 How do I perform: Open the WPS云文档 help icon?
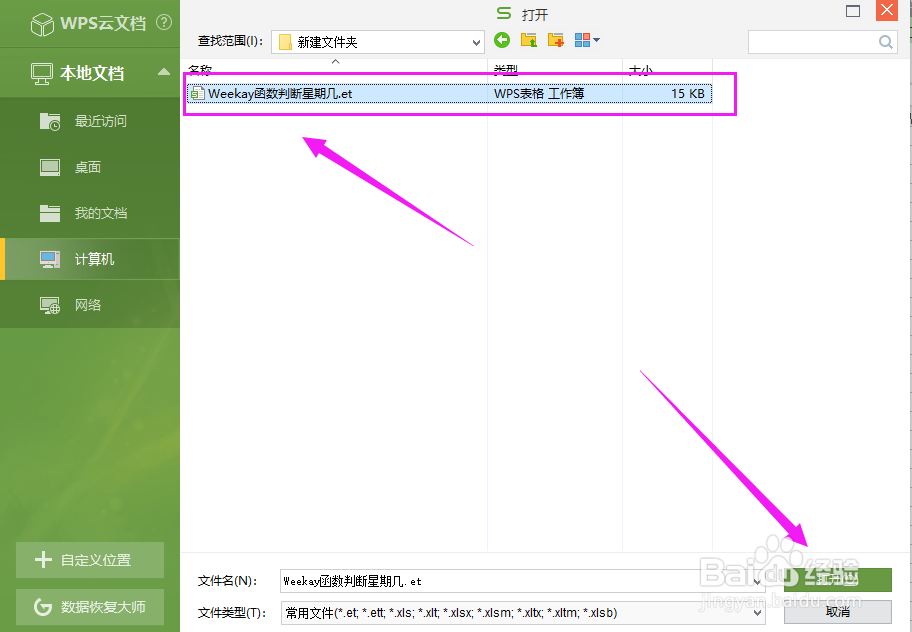tap(166, 23)
